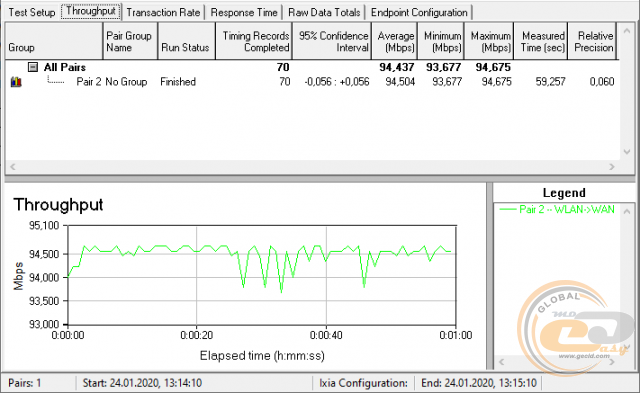Click End time in status bar
This screenshot has width=640, height=393.
pos(479,383)
